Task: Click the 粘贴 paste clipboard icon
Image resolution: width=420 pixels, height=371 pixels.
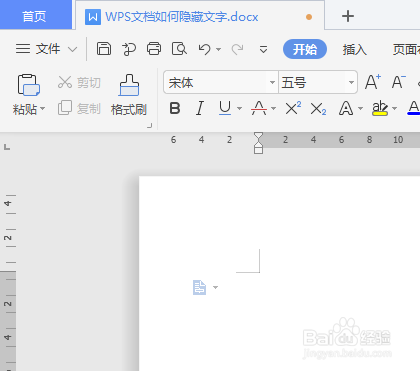Action: coord(29,85)
